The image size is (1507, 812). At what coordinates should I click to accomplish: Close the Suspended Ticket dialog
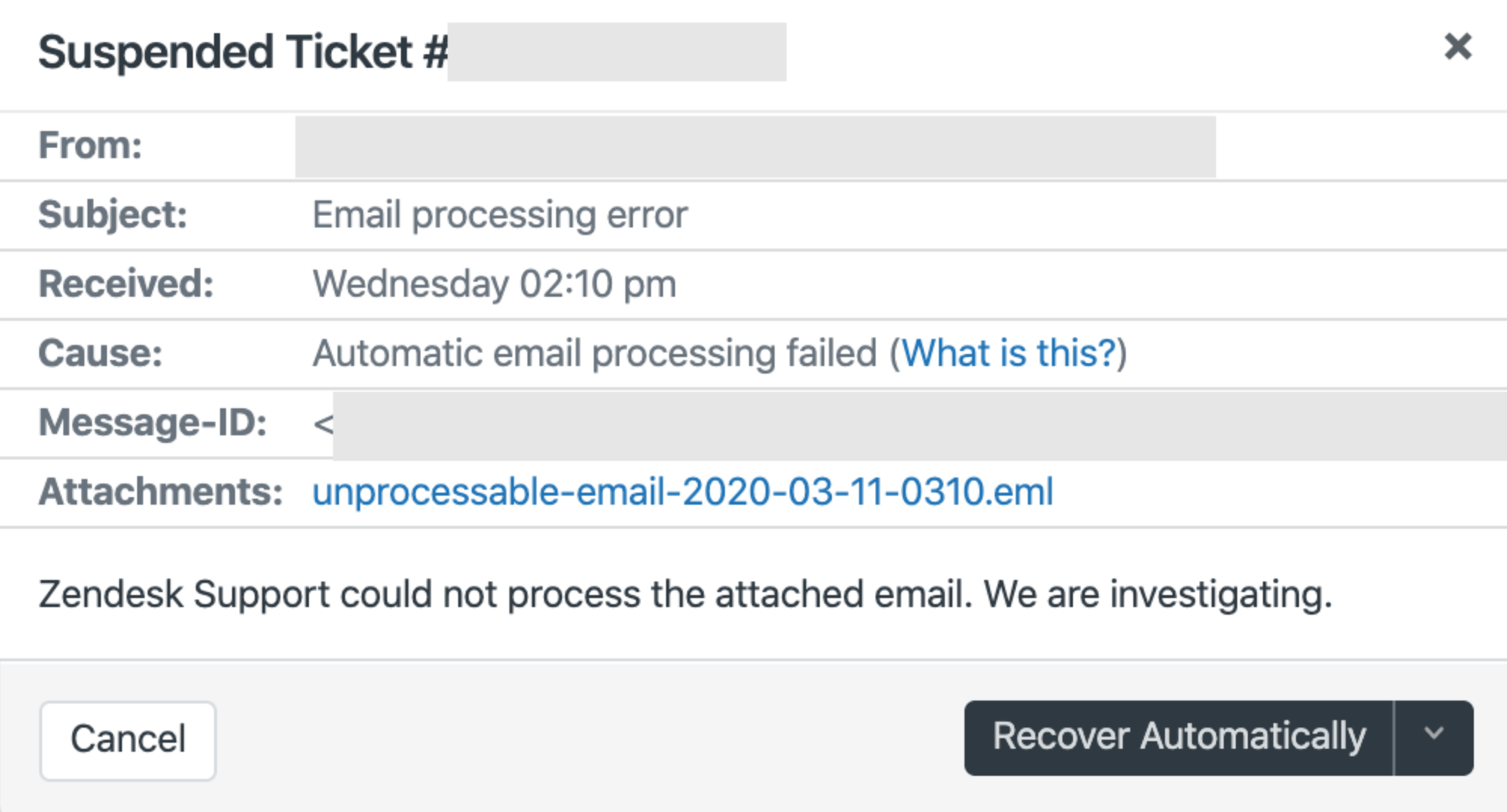pyautogui.click(x=1457, y=47)
